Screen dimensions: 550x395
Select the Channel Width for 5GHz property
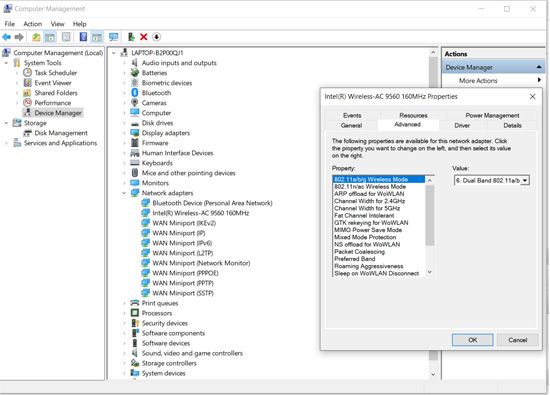tap(367, 208)
